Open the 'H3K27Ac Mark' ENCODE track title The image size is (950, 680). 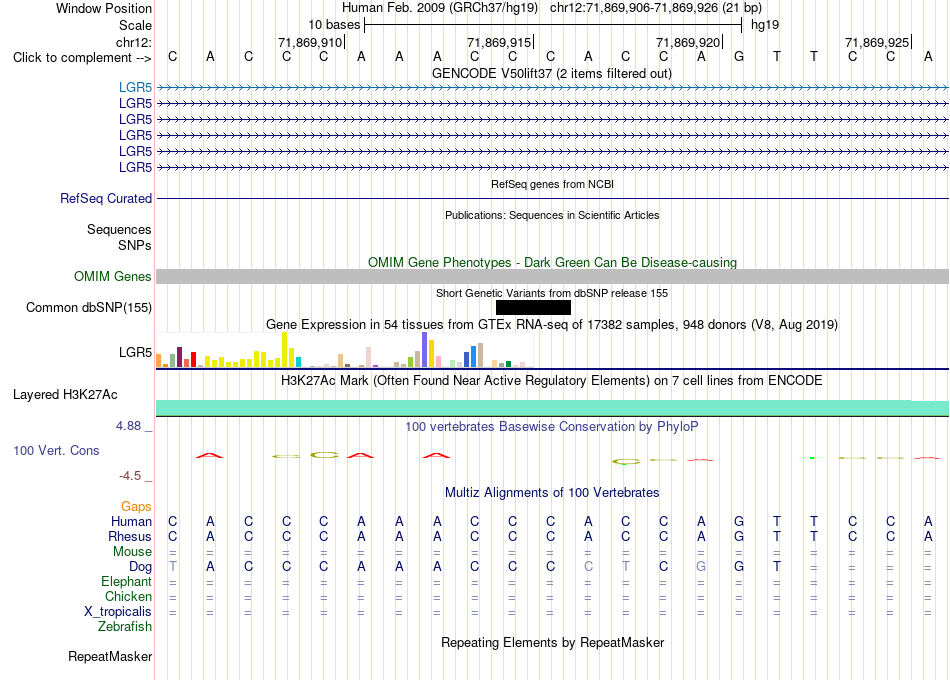[x=551, y=381]
